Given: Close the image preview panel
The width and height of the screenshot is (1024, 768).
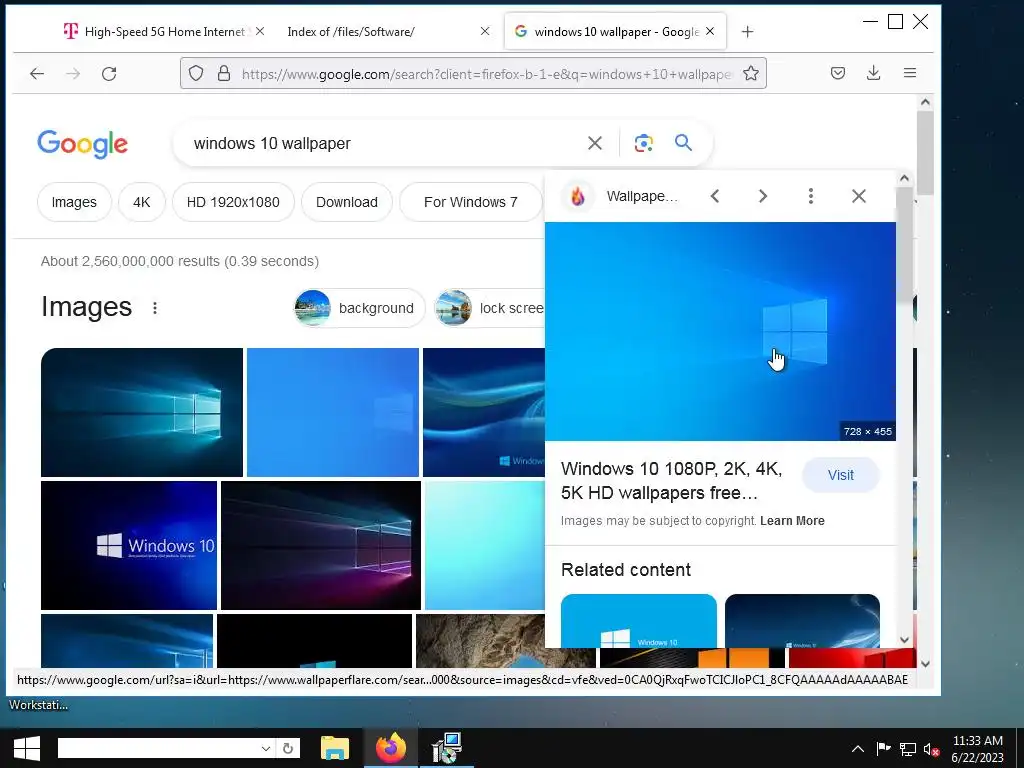Looking at the screenshot, I should 859,196.
